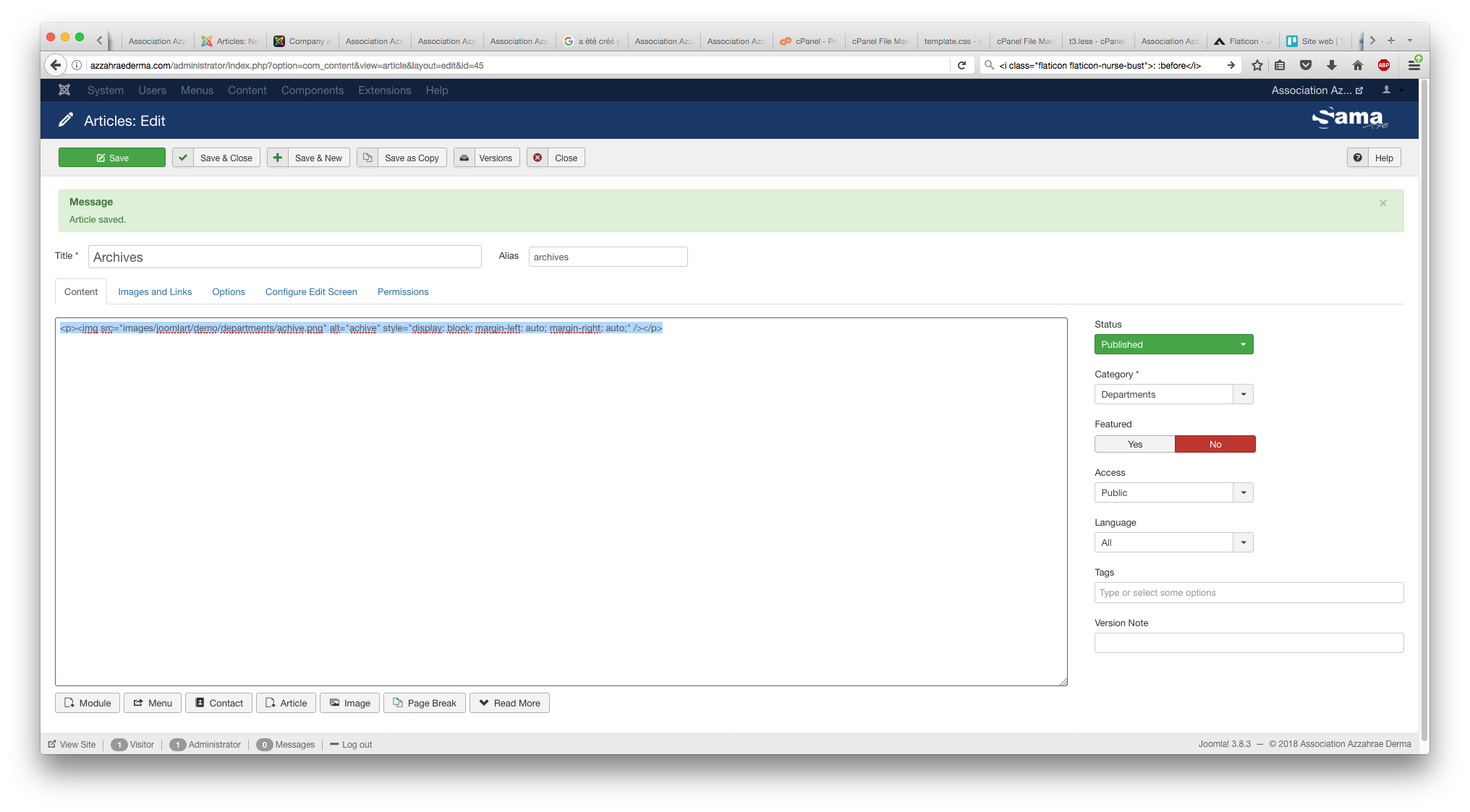Screen dimensions: 1470x812
Task: Click the Save & New plus icon
Action: tap(278, 158)
